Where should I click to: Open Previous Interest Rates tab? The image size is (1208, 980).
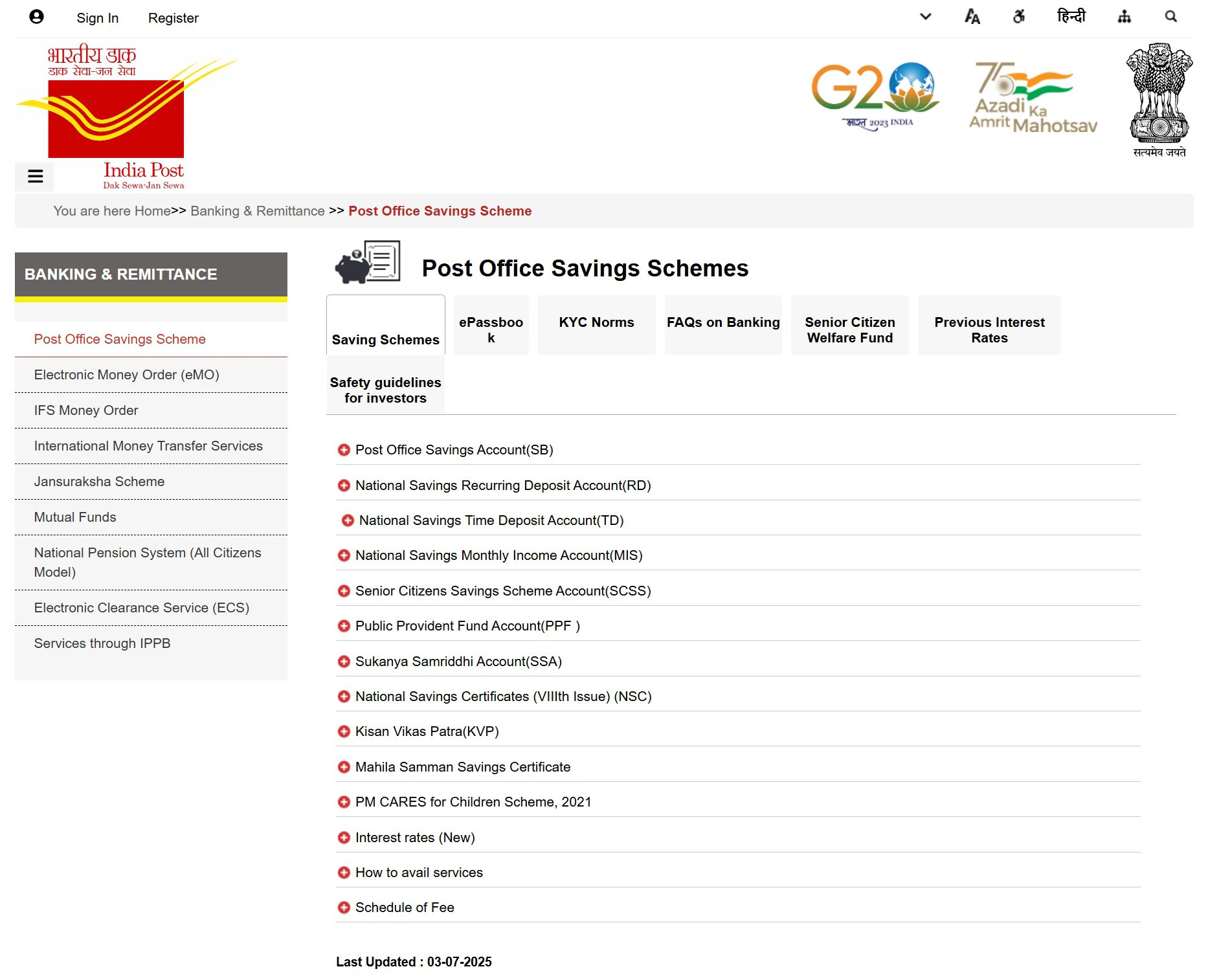(990, 325)
